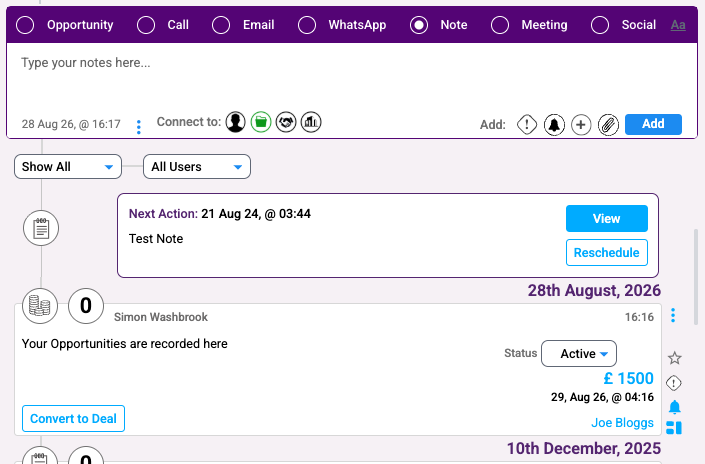The height and width of the screenshot is (464, 705).
Task: Click the coins opportunity timeline icon
Action: click(x=40, y=306)
